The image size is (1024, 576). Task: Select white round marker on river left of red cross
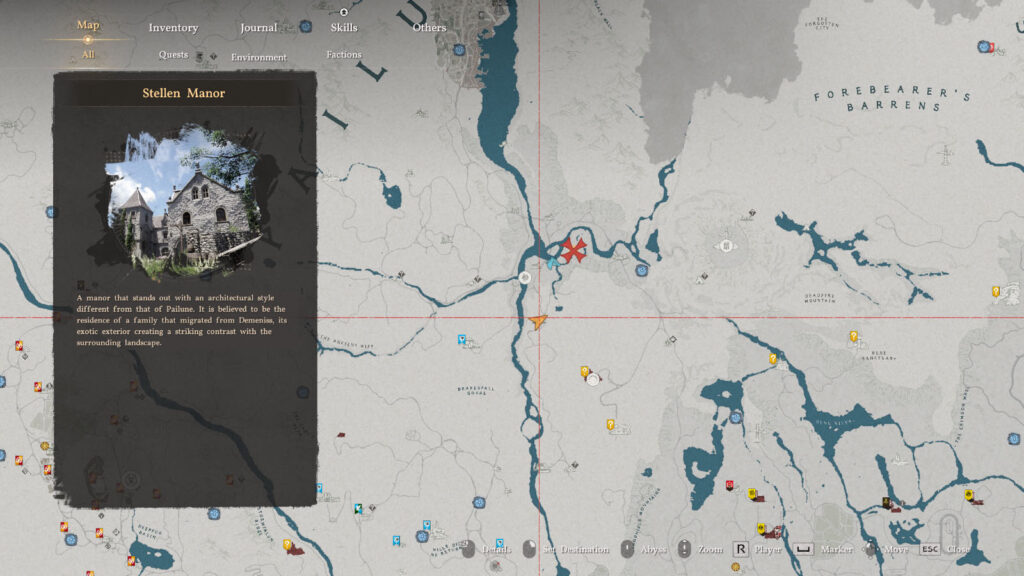[x=524, y=278]
